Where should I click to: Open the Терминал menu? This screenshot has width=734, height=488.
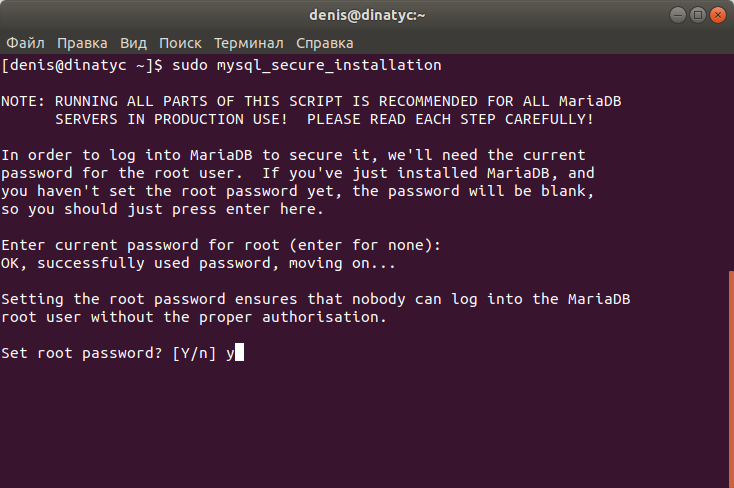point(249,43)
